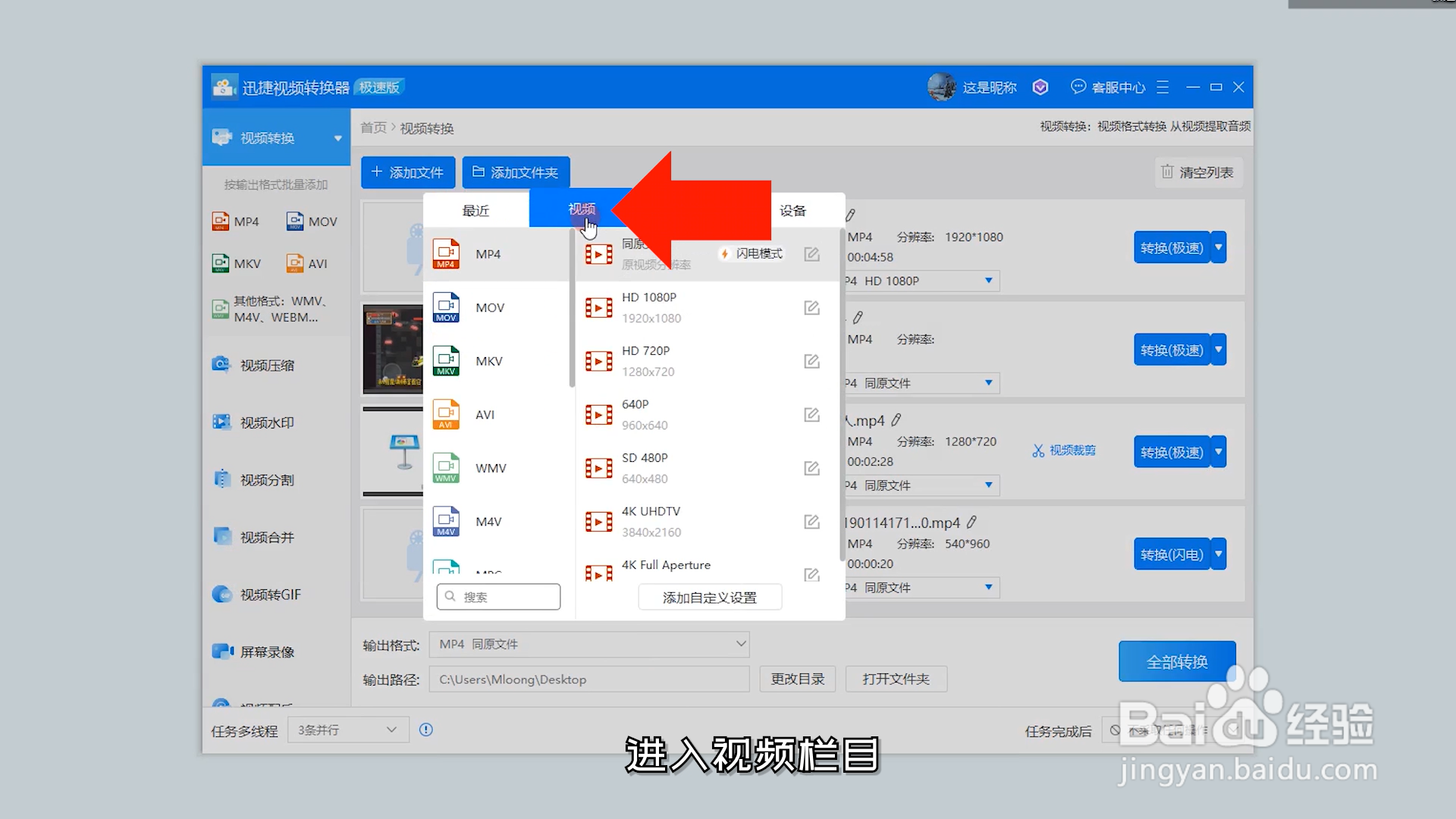Viewport: 1456px width, 819px height.
Task: Click the resolution presets scrollbar
Action: (x=842, y=394)
